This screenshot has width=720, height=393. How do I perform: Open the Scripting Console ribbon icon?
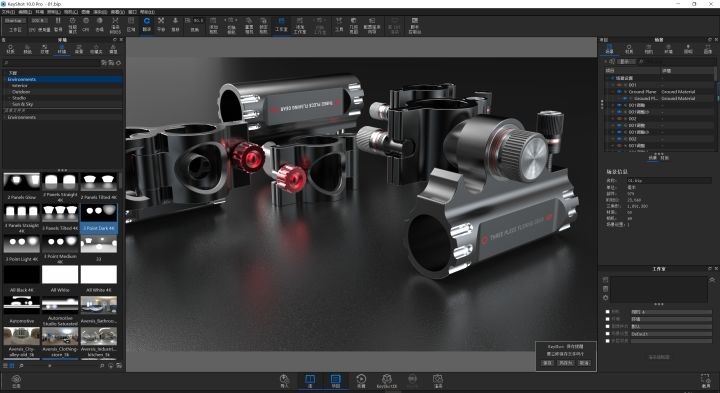(415, 25)
